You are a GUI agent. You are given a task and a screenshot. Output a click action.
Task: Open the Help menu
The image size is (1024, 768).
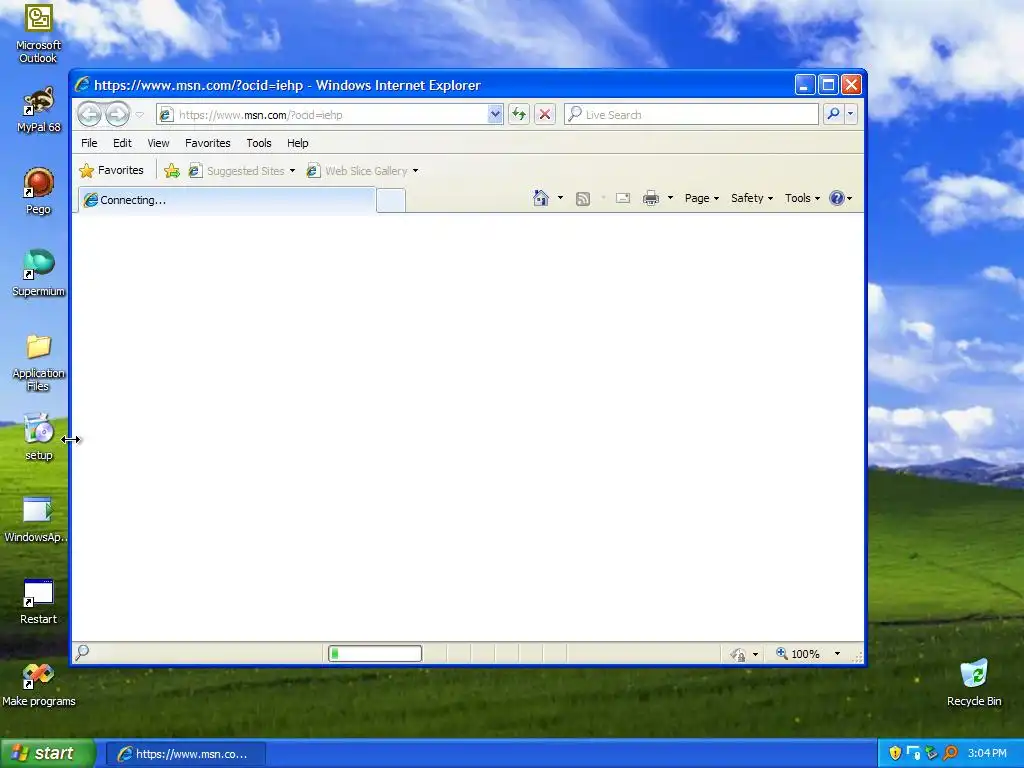(x=298, y=143)
